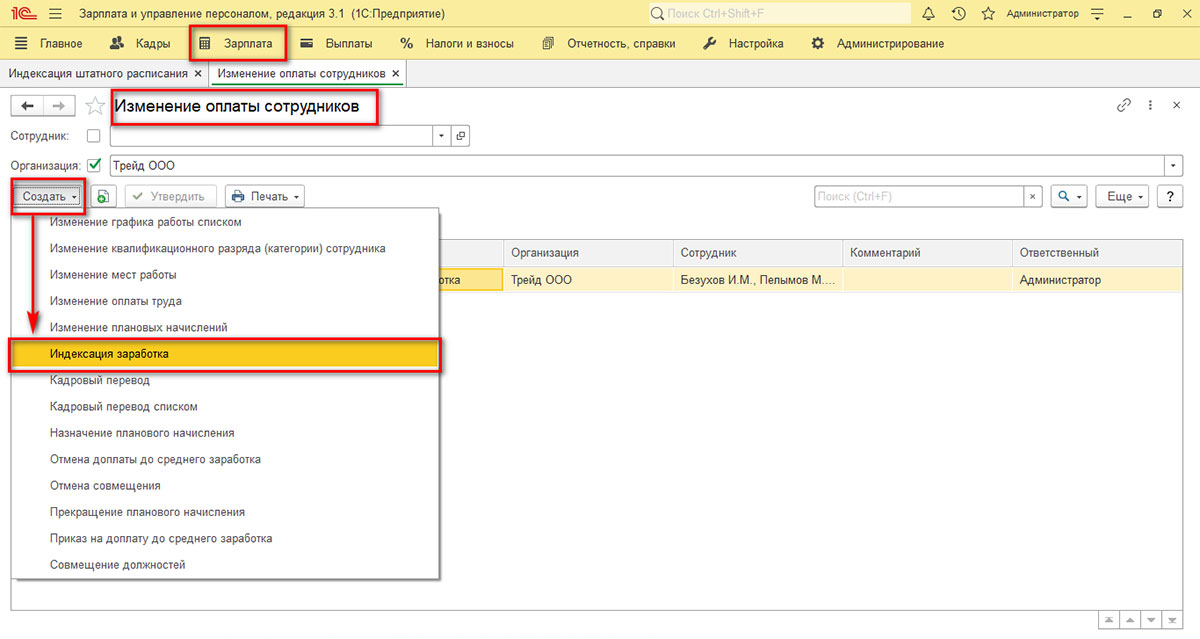Open the Печать dropdown menu
This screenshot has height=639, width=1200.
264,197
